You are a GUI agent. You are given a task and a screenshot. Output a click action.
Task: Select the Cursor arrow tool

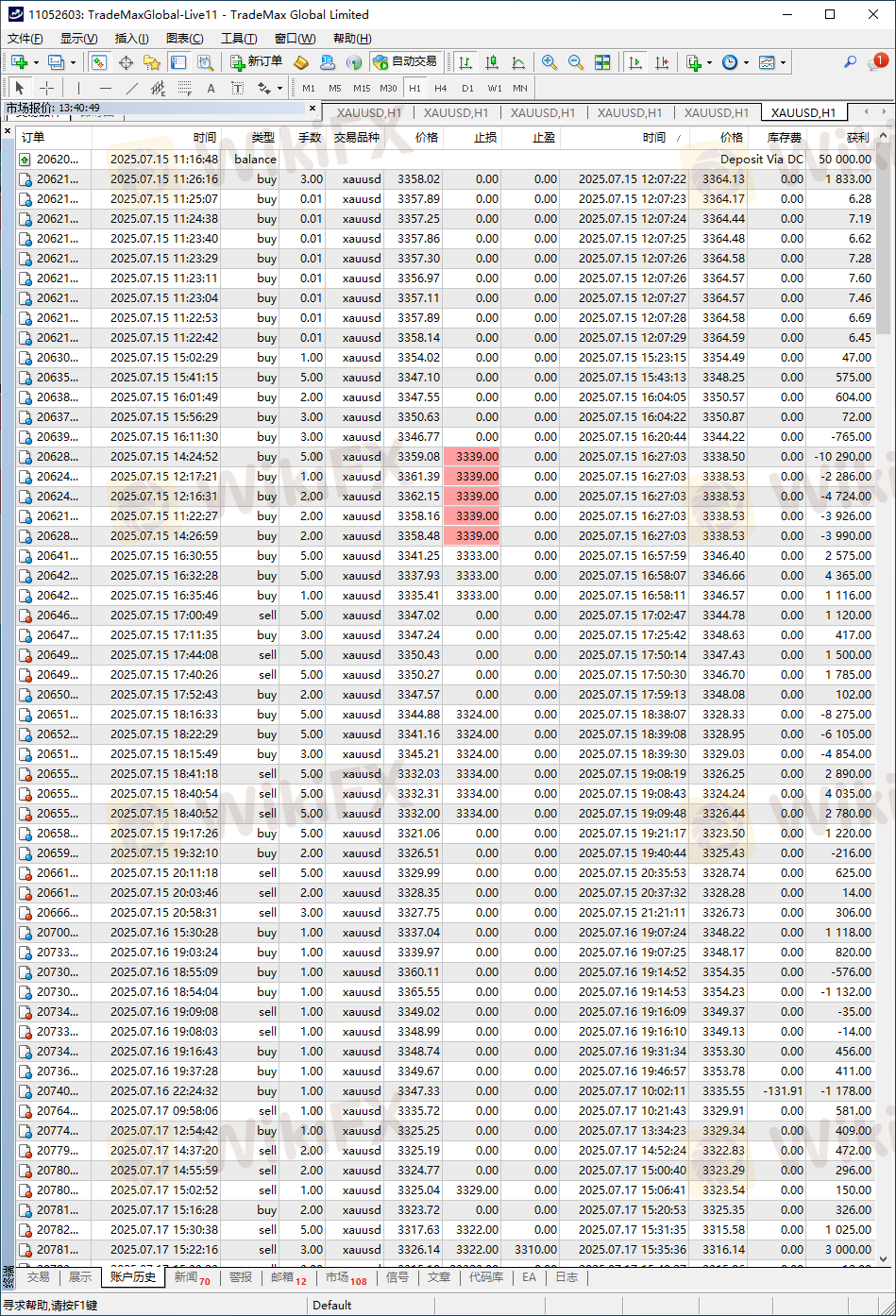click(x=21, y=88)
